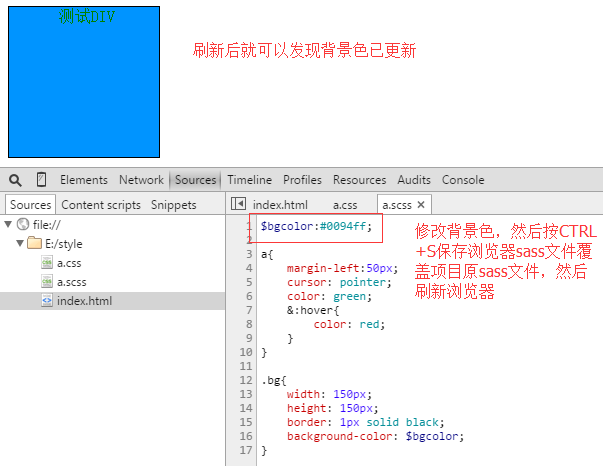Switch to the Content scripts tab
This screenshot has width=603, height=466.
tap(101, 205)
